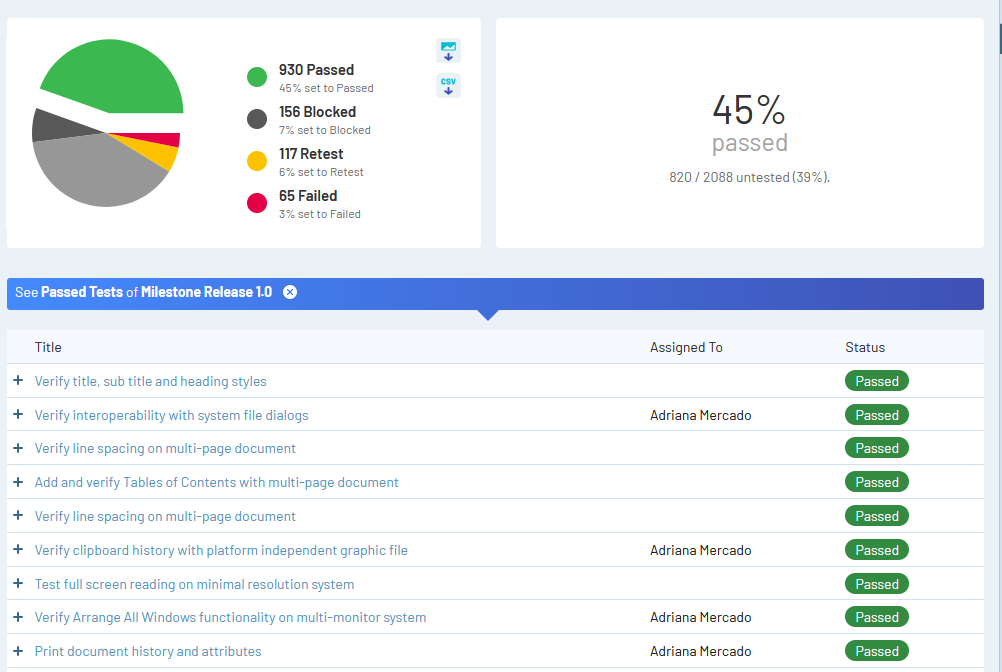
Task: Click the download chart image icon
Action: coord(448,50)
